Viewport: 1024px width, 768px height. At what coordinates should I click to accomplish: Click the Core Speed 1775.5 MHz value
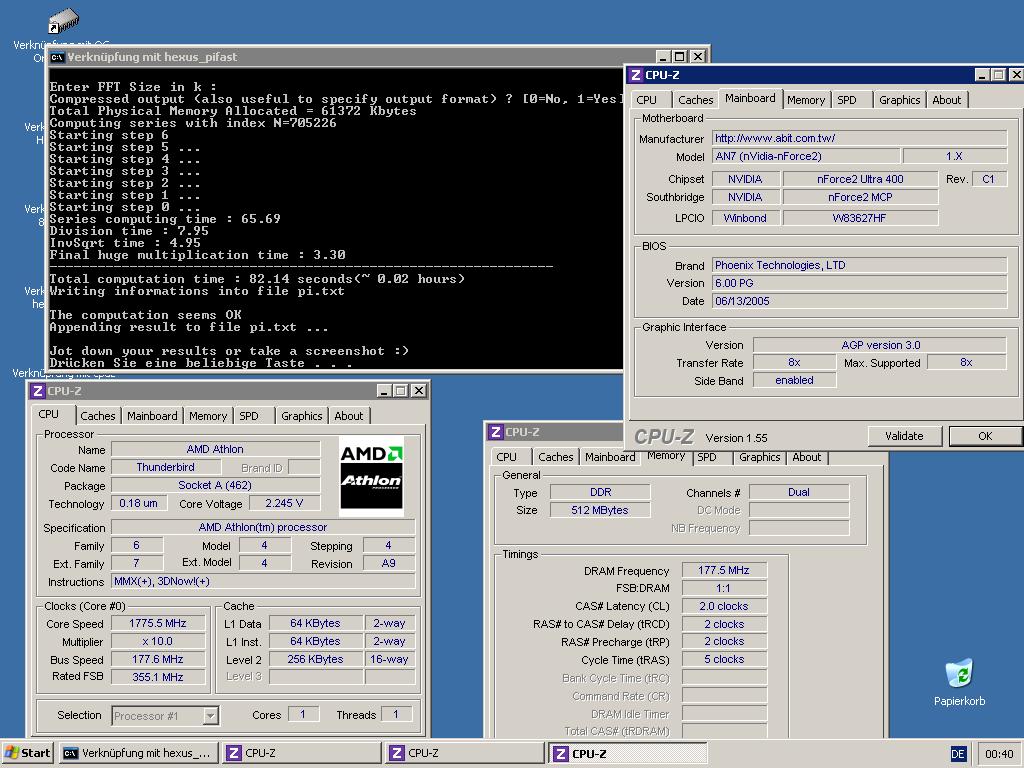[x=158, y=623]
